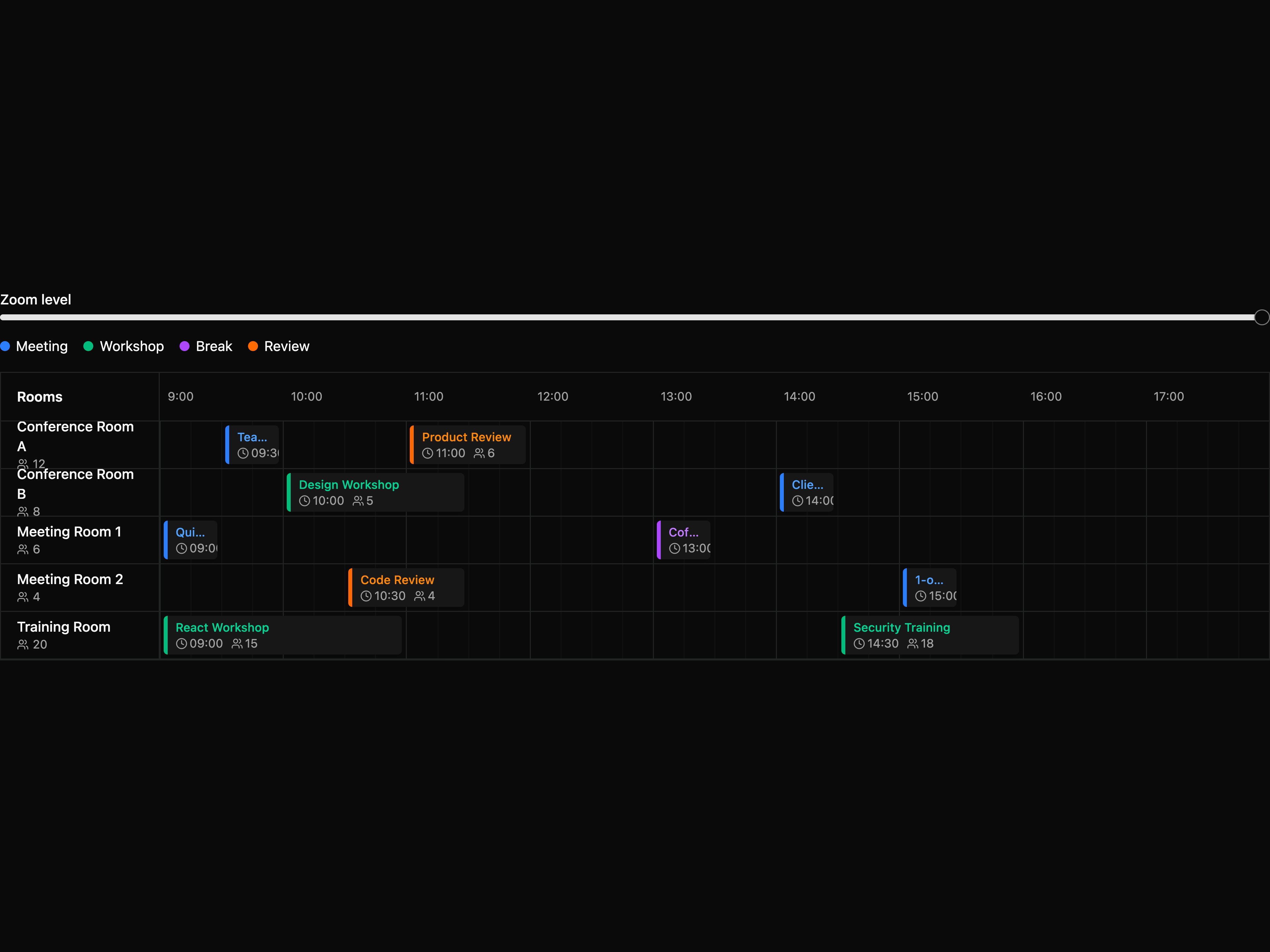Click the capacity icon under Conference Room B
This screenshot has width=1270, height=952.
coord(23,511)
